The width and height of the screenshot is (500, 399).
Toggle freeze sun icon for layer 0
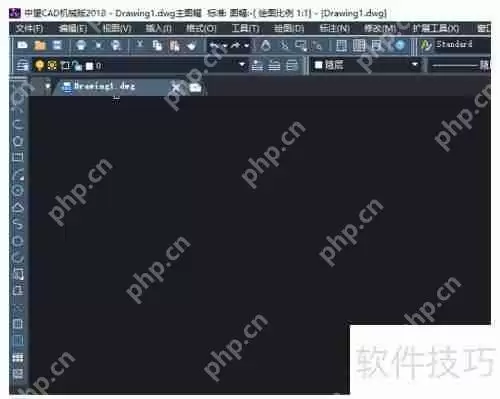pos(52,65)
